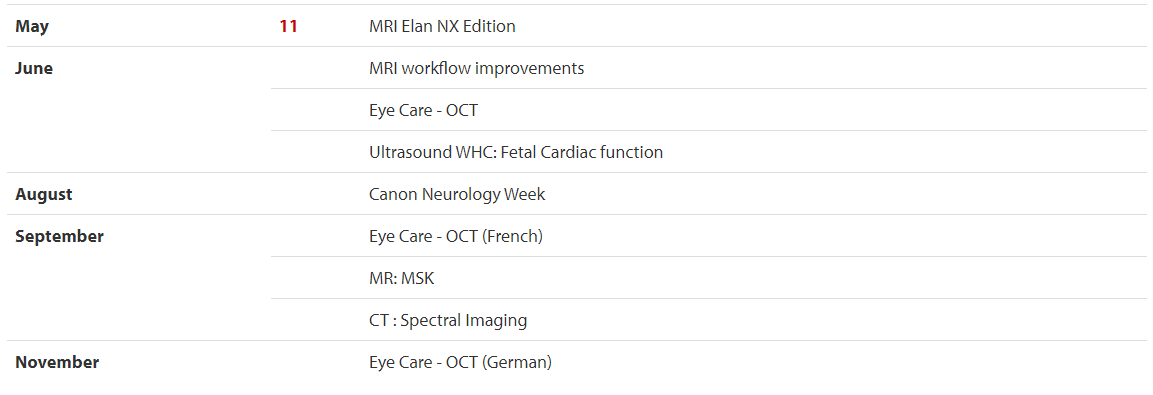Open Eye Care - OCT (German) entry
The width and height of the screenshot is (1153, 395).
[x=460, y=363]
